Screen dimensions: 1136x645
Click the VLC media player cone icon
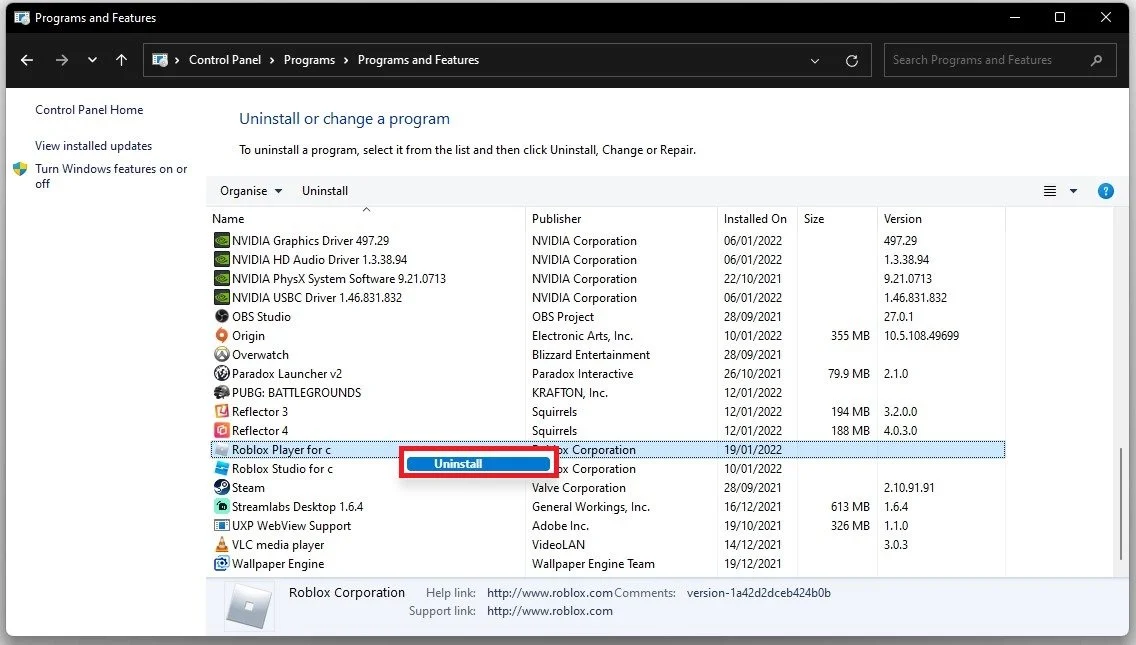click(x=222, y=544)
